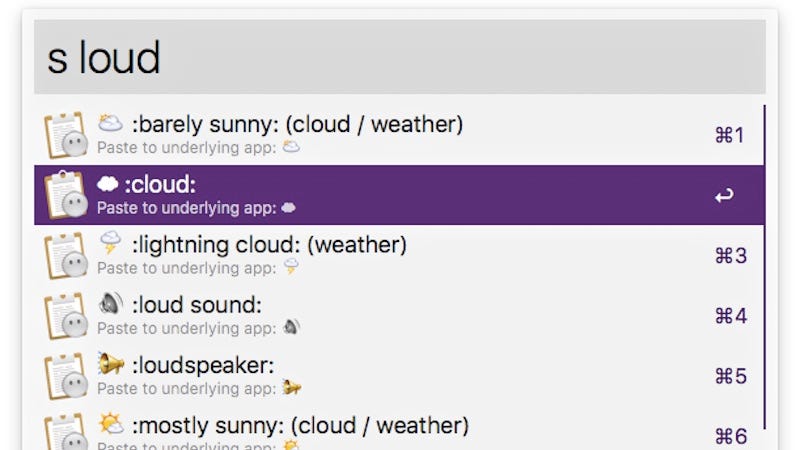
Task: Click the ⌘1 shortcut label
Action: point(730,135)
